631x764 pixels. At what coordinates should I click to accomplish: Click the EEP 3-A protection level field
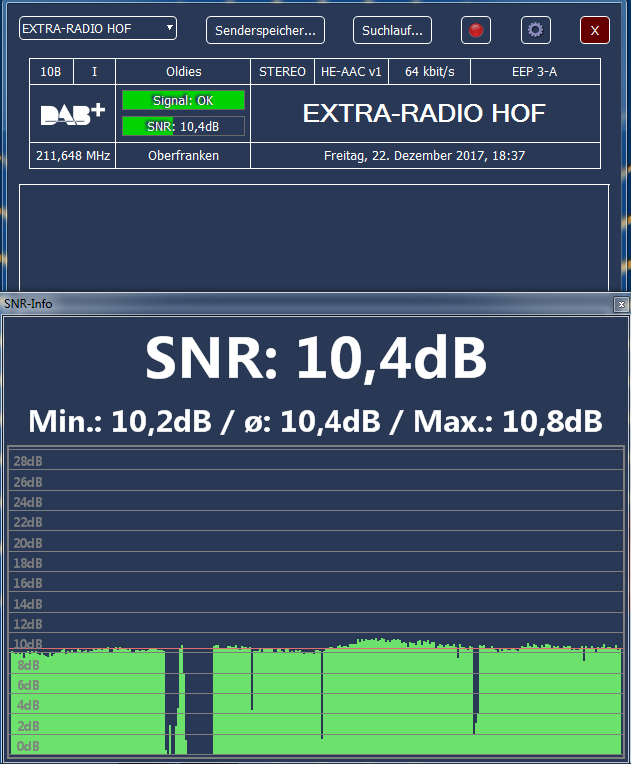point(535,72)
